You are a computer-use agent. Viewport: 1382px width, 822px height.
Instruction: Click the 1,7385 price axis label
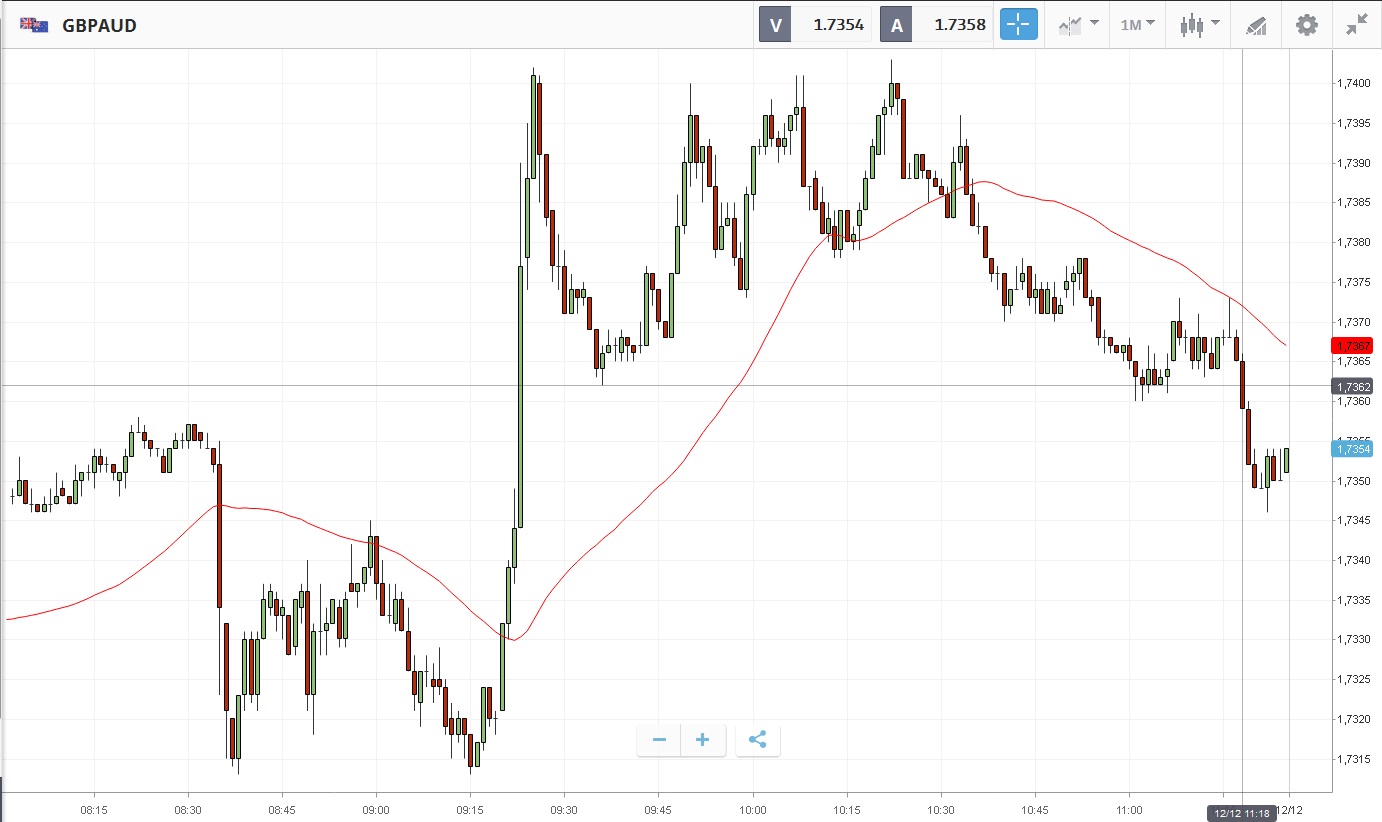[1353, 202]
